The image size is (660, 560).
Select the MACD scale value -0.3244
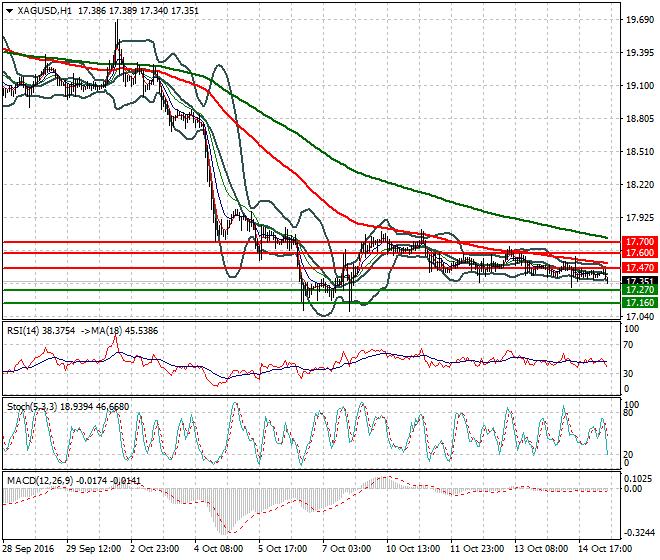click(x=639, y=533)
